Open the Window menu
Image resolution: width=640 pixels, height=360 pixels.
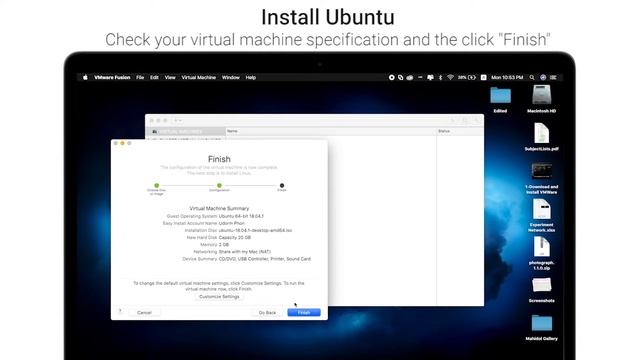[x=231, y=77]
